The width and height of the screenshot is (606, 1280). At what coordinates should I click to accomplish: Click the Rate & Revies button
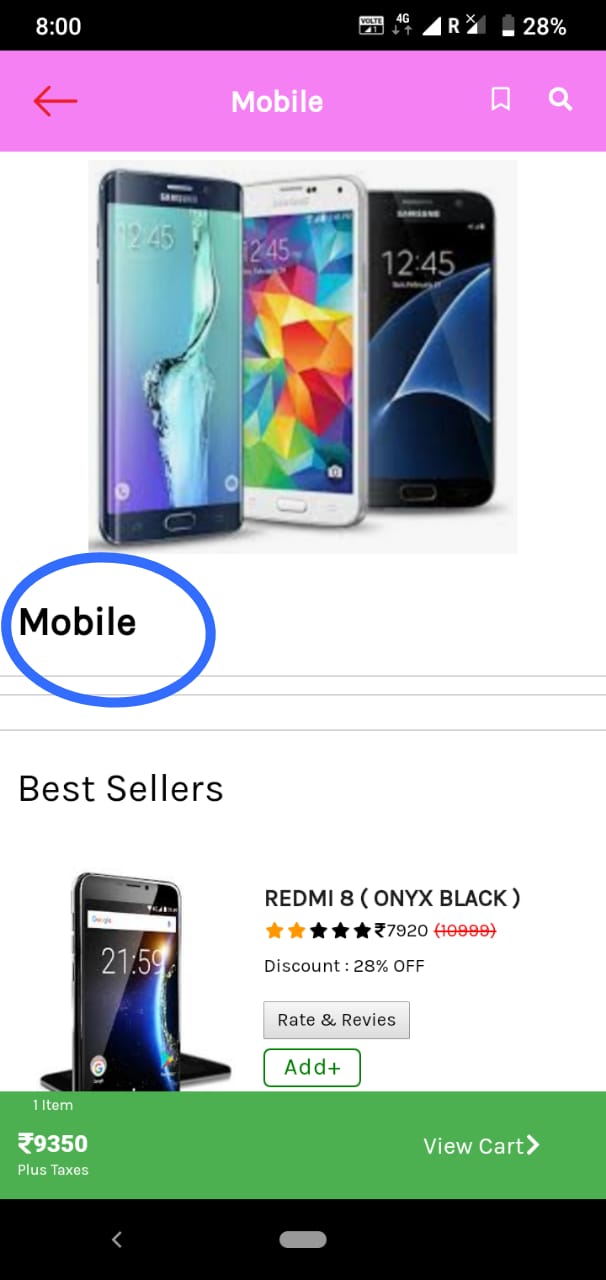[336, 1020]
